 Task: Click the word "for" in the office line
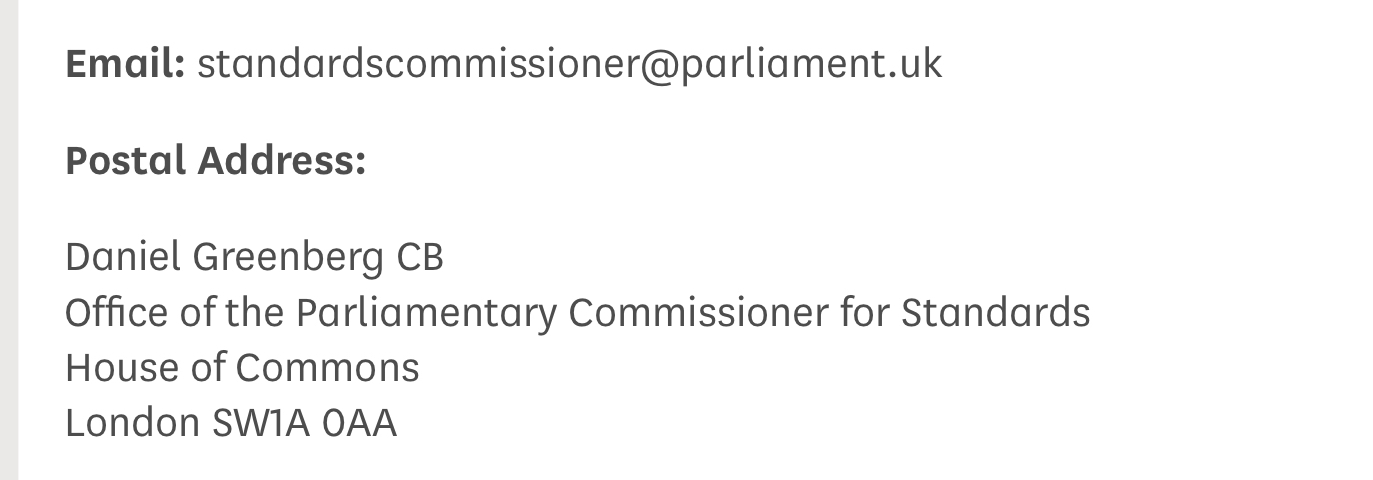865,313
